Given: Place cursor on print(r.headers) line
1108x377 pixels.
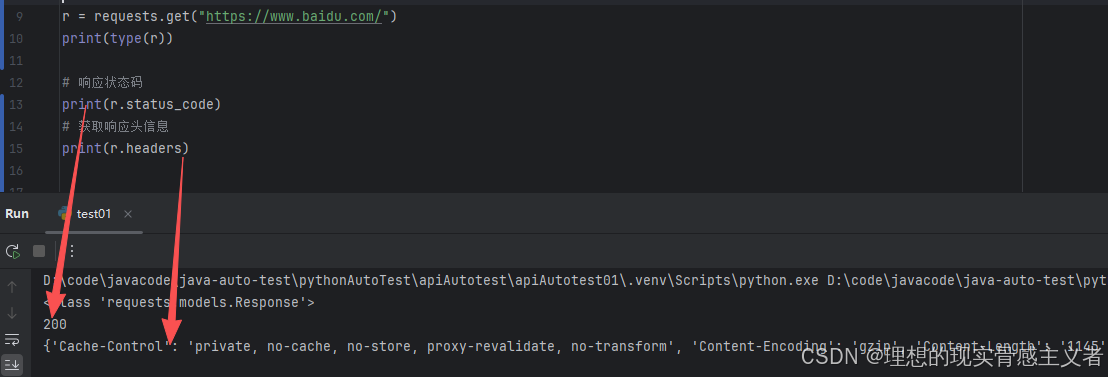Looking at the screenshot, I should pos(125,148).
